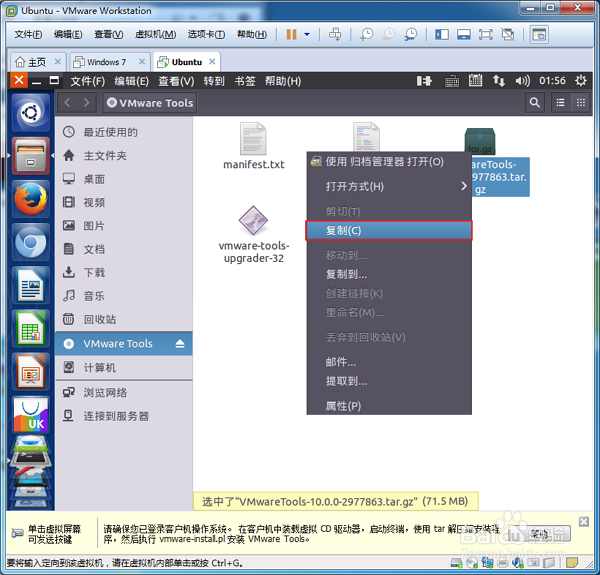The width and height of the screenshot is (600, 575).
Task: Open the sound volume indicator
Action: click(x=522, y=81)
